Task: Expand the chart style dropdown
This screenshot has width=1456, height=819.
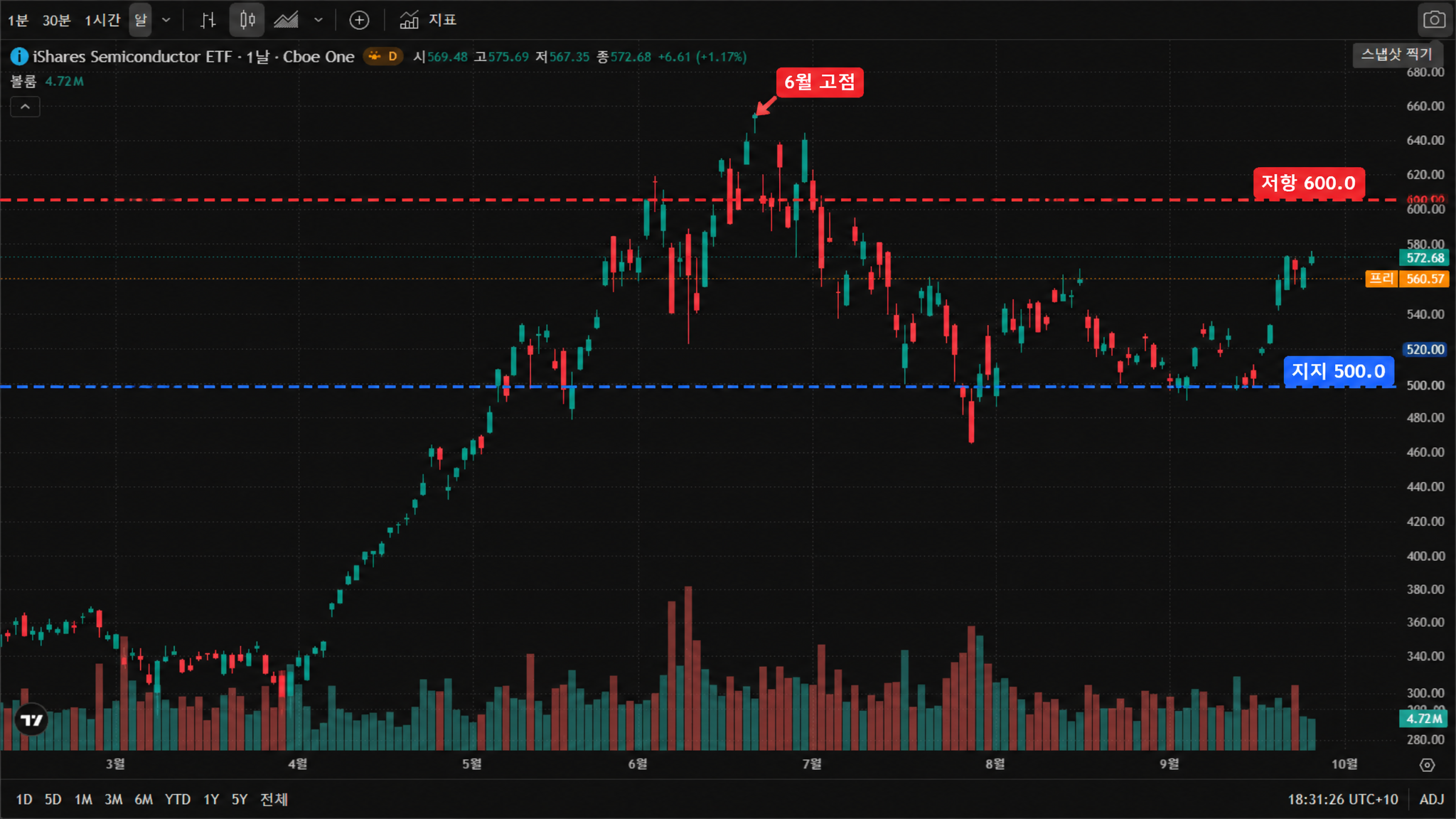Action: [318, 20]
